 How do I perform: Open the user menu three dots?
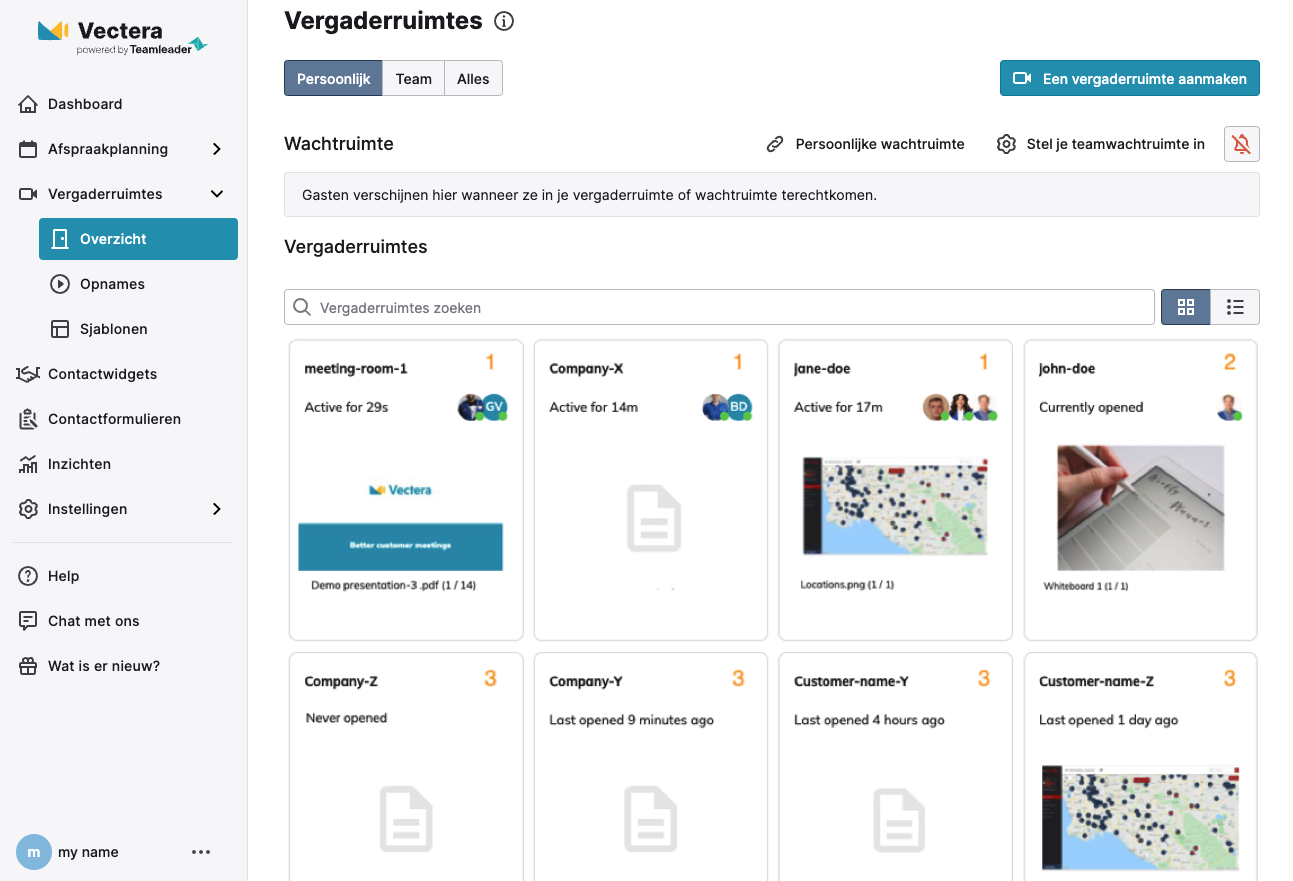pyautogui.click(x=201, y=852)
